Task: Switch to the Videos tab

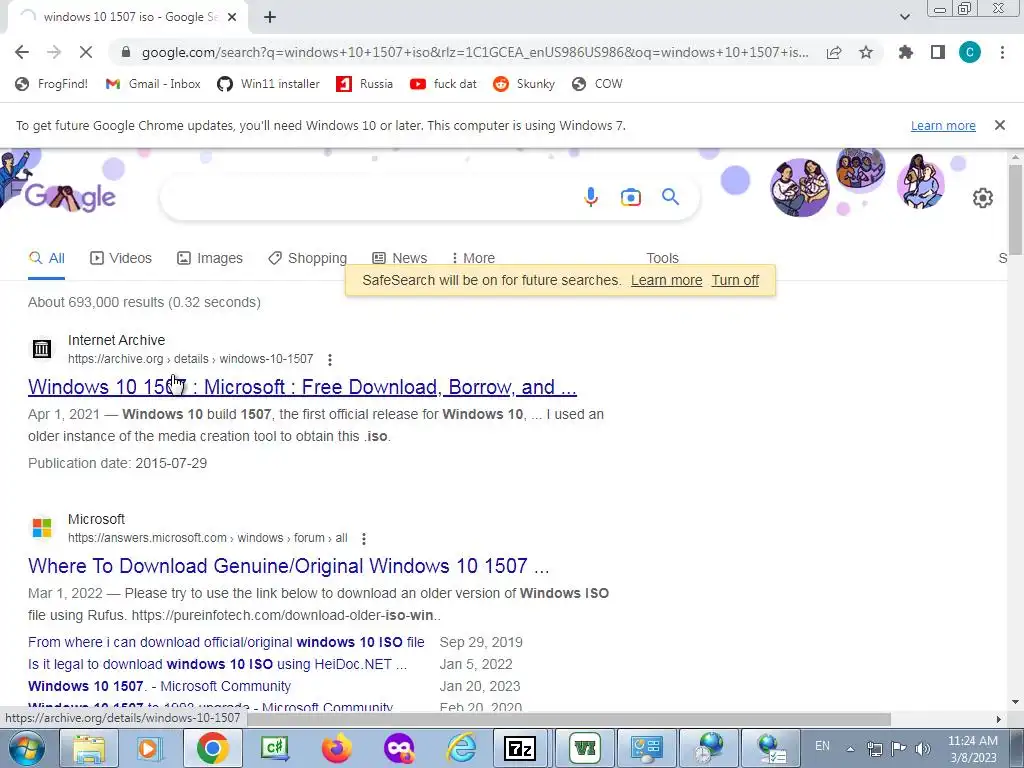Action: tap(121, 258)
